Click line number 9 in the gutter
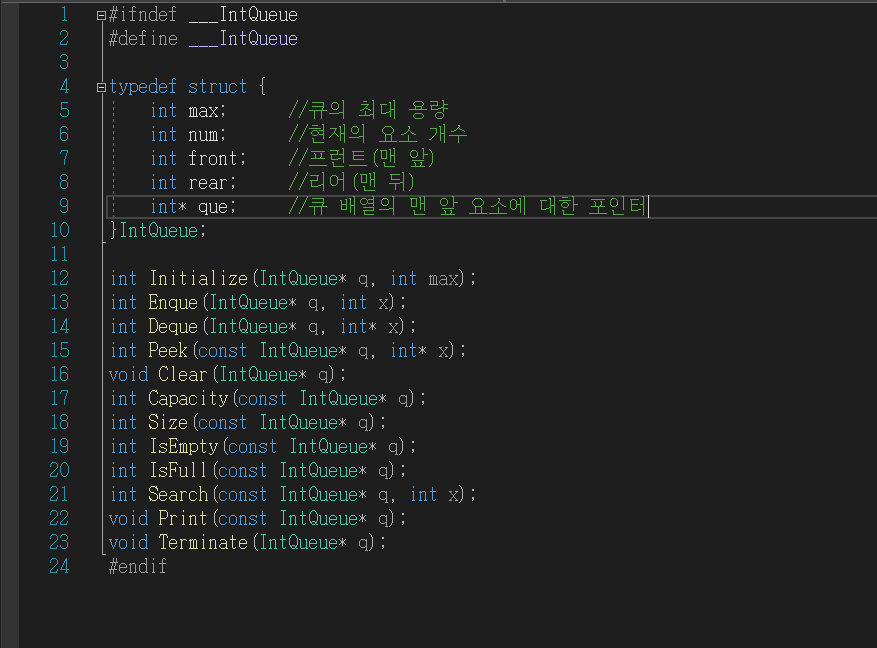The image size is (877, 648). tap(64, 206)
